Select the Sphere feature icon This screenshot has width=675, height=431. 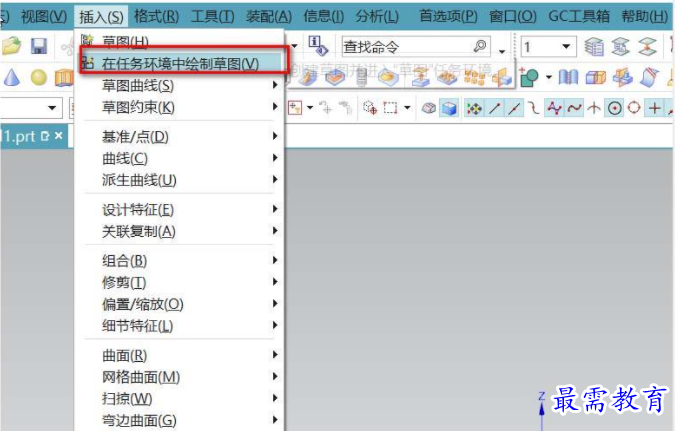pyautogui.click(x=39, y=78)
